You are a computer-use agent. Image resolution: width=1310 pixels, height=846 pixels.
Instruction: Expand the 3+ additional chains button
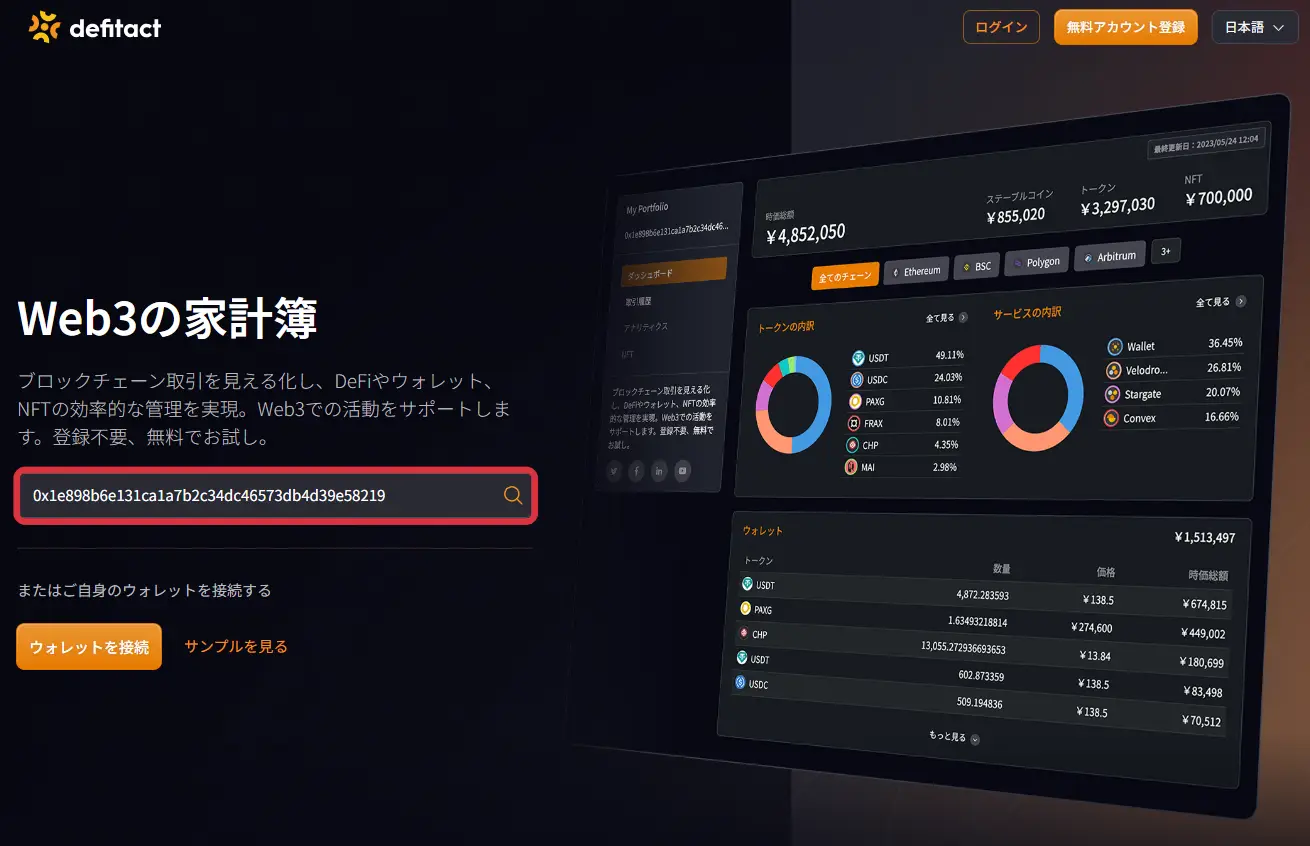pos(1165,252)
